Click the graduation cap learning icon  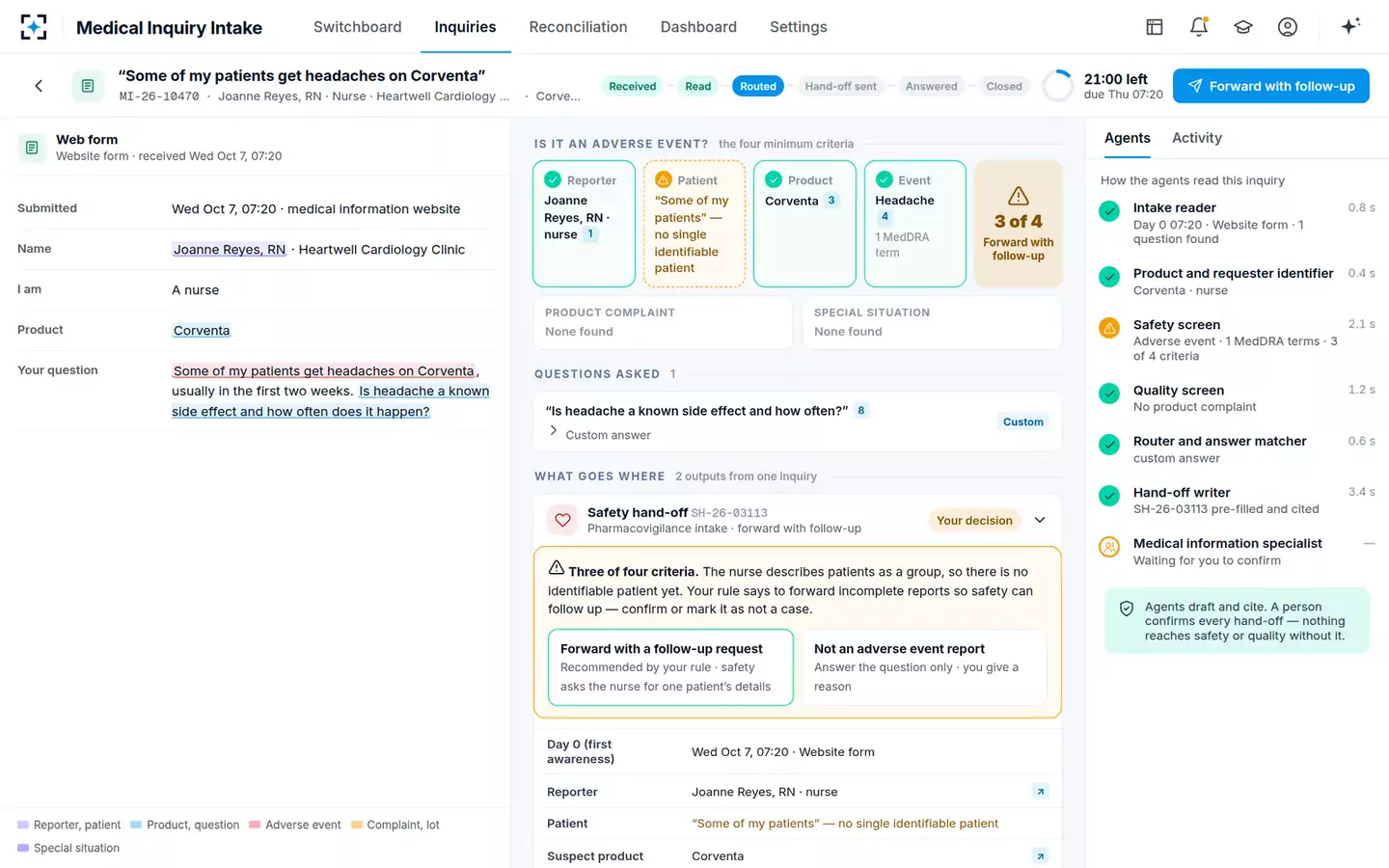tap(1243, 27)
